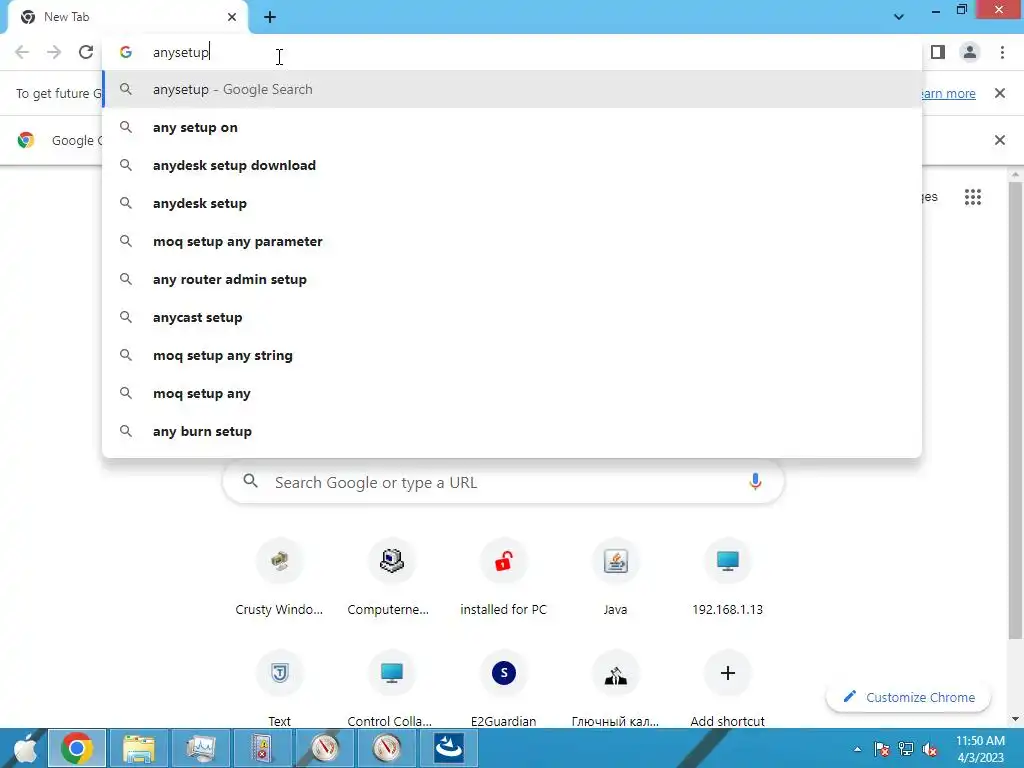Viewport: 1024px width, 768px height.
Task: Click the Customize Chrome button
Action: [x=908, y=697]
